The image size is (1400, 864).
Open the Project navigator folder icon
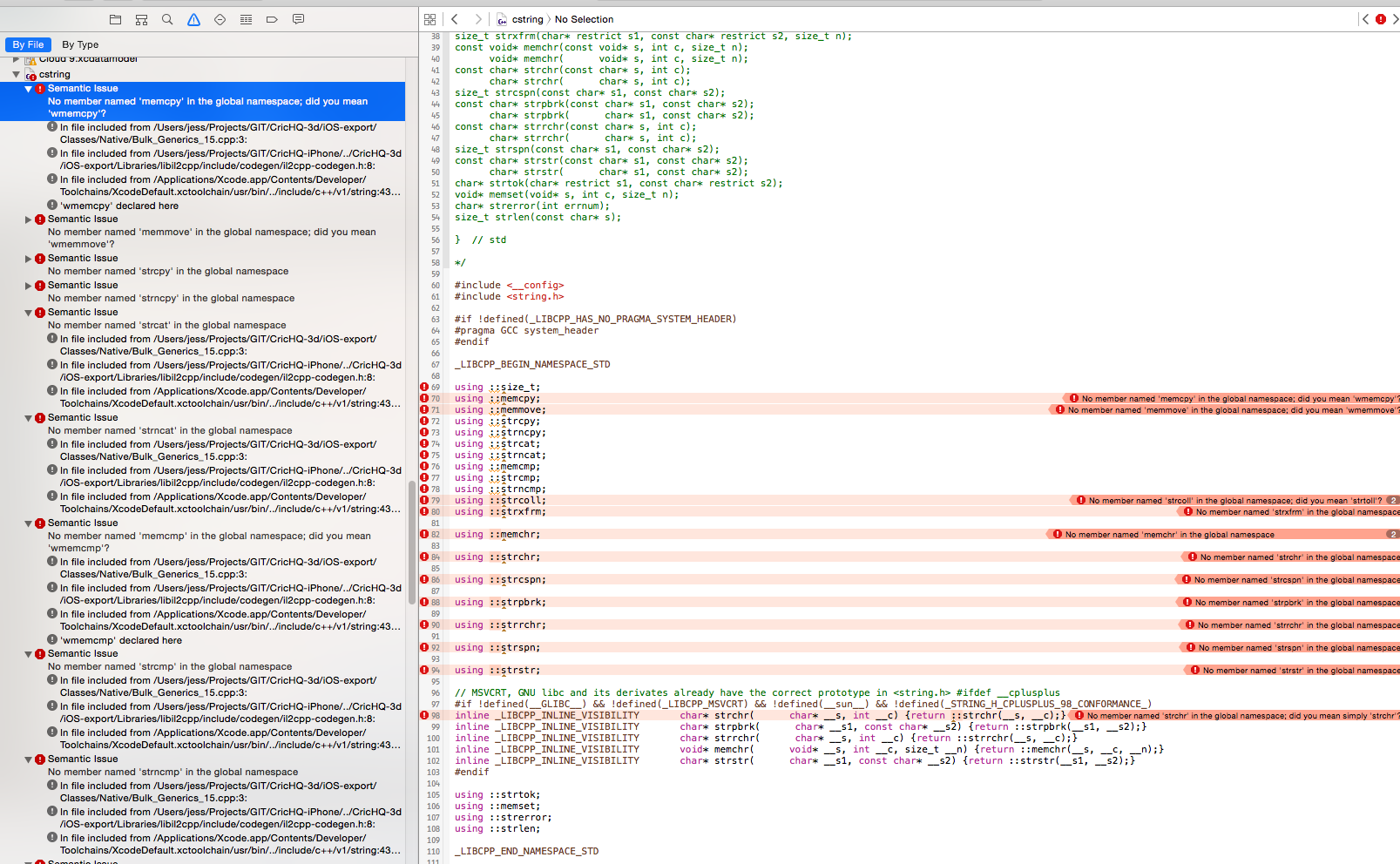[115, 19]
